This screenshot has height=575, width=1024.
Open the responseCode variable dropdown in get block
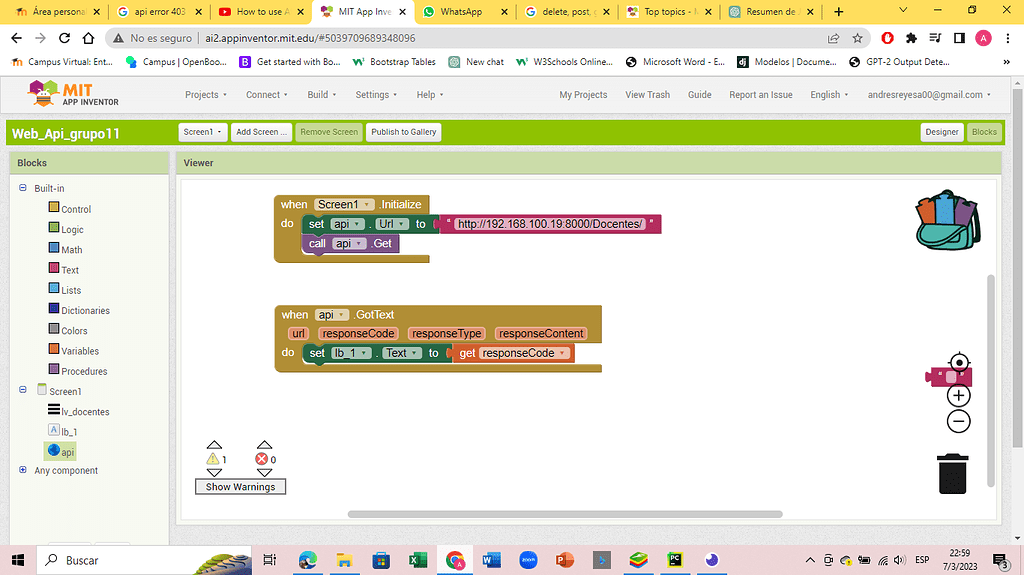coord(563,353)
